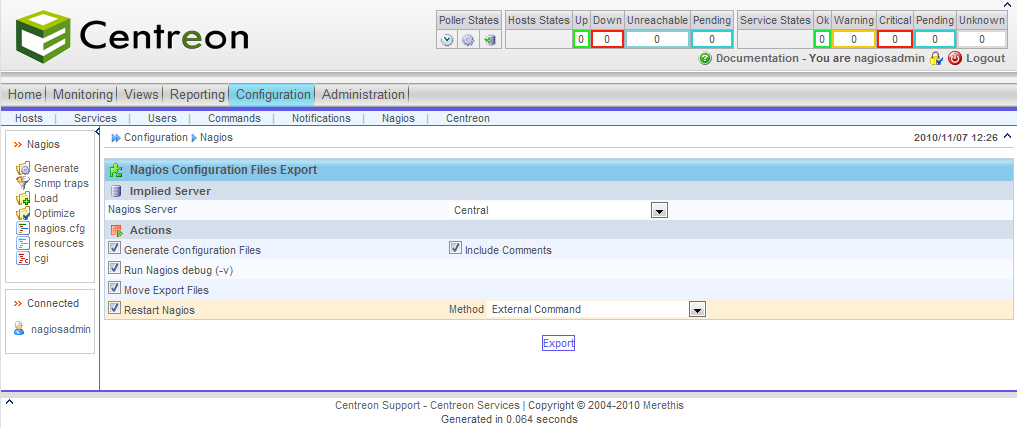Open the Centreon Support footer link
Screen dimensions: 1017x428
pos(377,406)
